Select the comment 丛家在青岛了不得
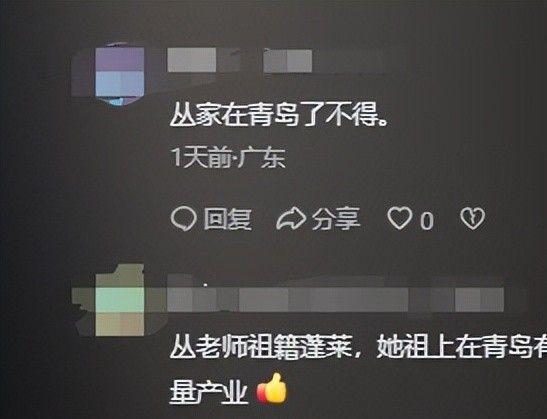Viewport: 547px width, 419px height. [x=278, y=115]
